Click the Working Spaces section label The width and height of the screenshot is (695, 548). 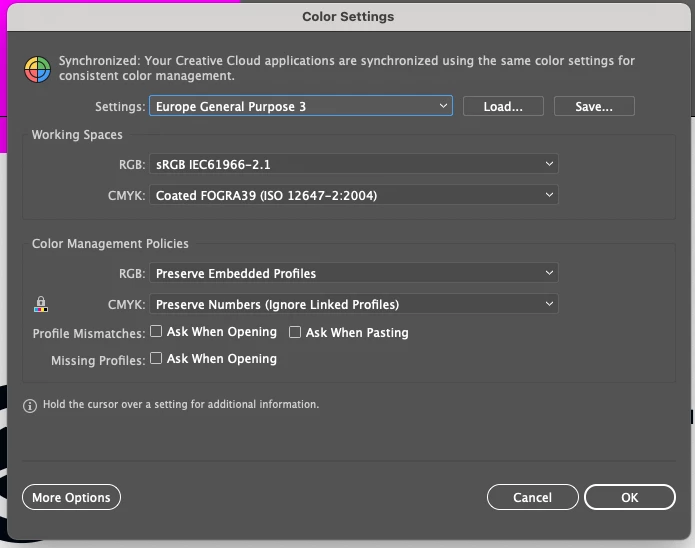coord(77,135)
